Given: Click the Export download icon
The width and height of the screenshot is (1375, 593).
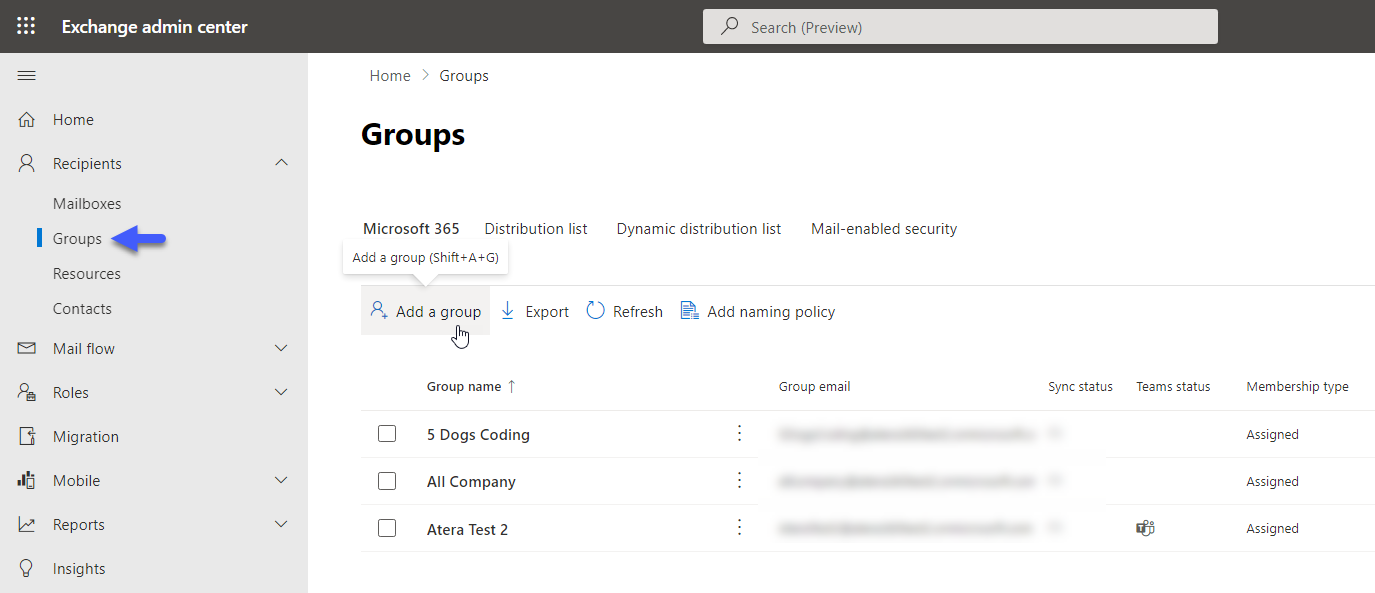Looking at the screenshot, I should (508, 311).
